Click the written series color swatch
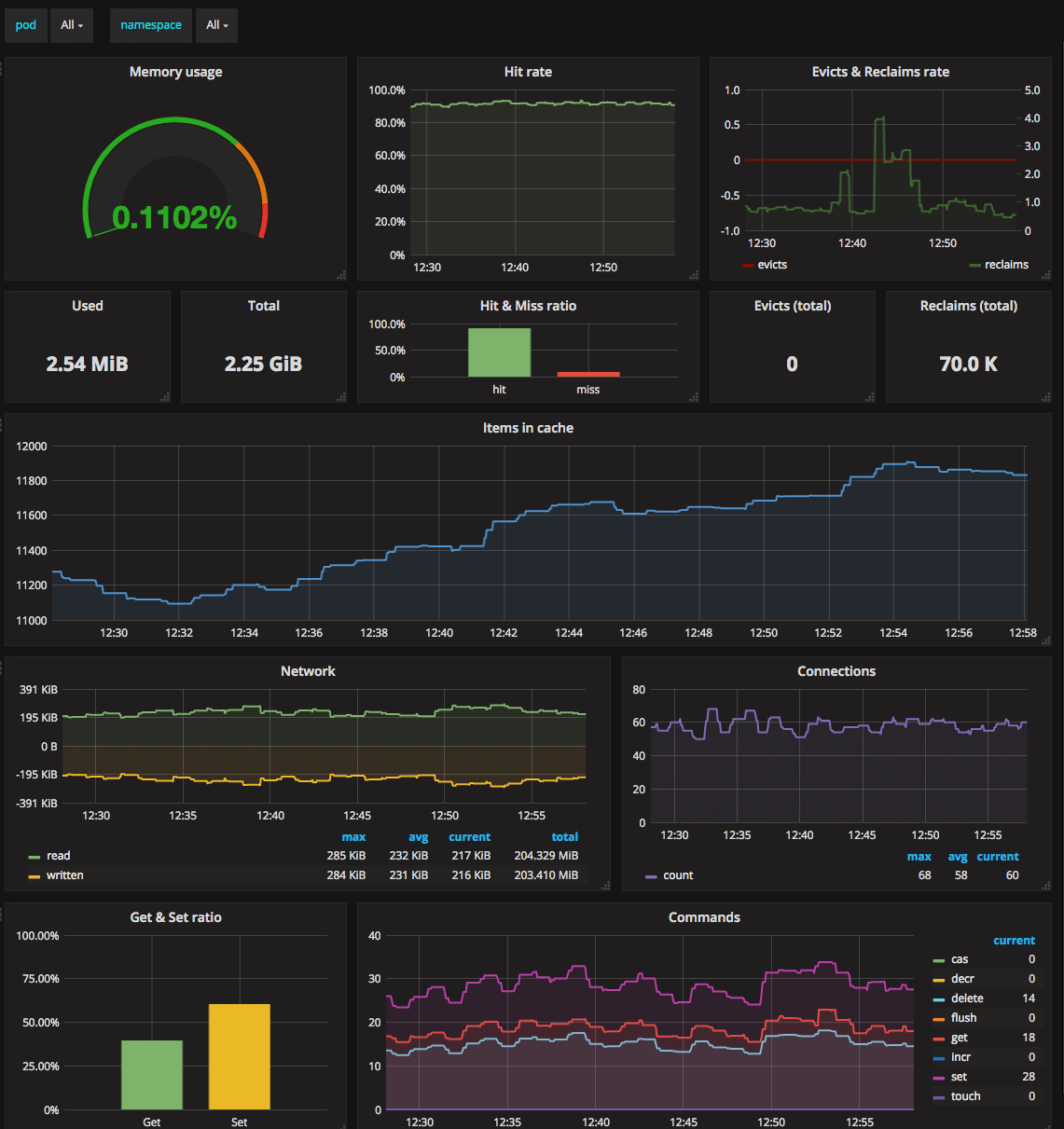Viewport: 1064px width, 1129px height. coord(35,876)
